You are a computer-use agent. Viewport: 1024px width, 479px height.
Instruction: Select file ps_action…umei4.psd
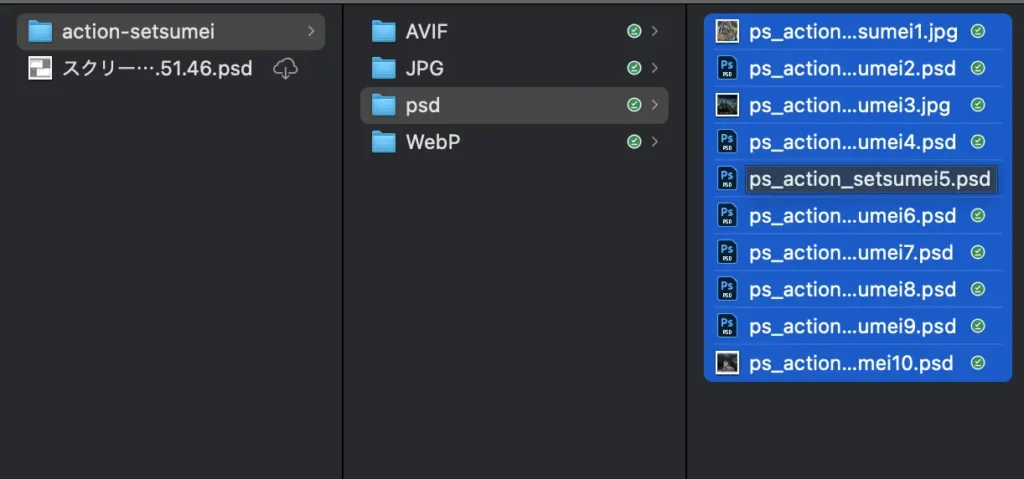(x=852, y=142)
